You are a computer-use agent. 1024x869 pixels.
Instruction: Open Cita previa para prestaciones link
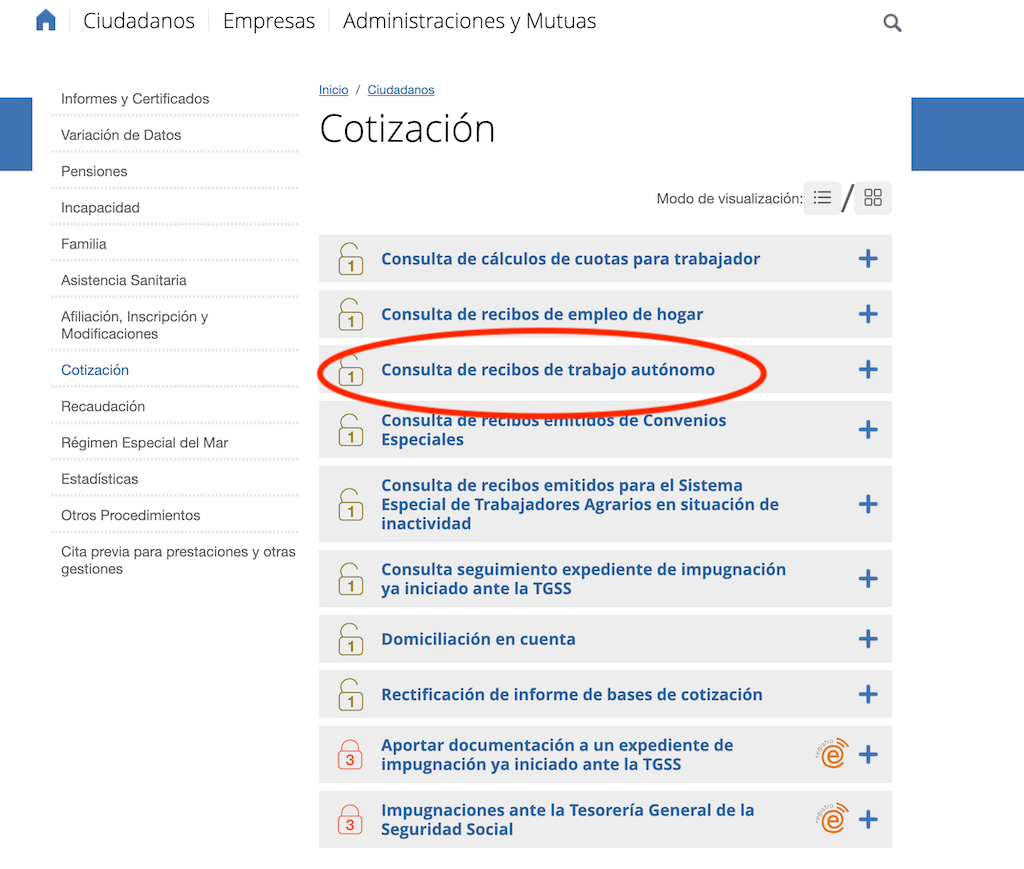[x=178, y=560]
